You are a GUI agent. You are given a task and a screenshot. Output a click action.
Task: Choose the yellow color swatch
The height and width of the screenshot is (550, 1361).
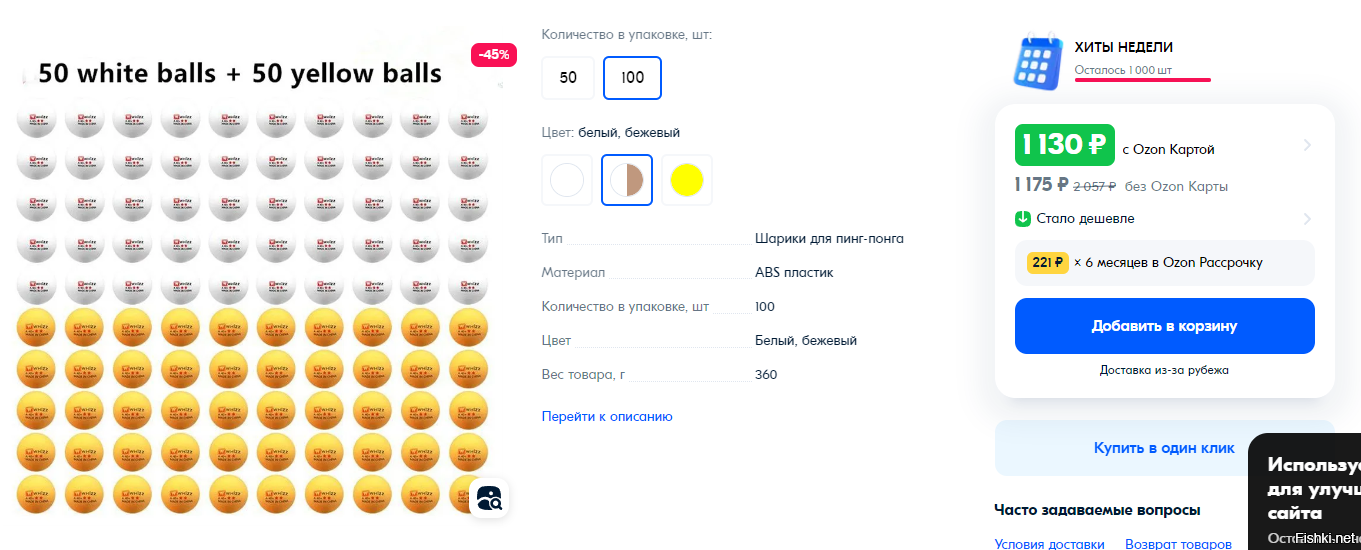687,181
